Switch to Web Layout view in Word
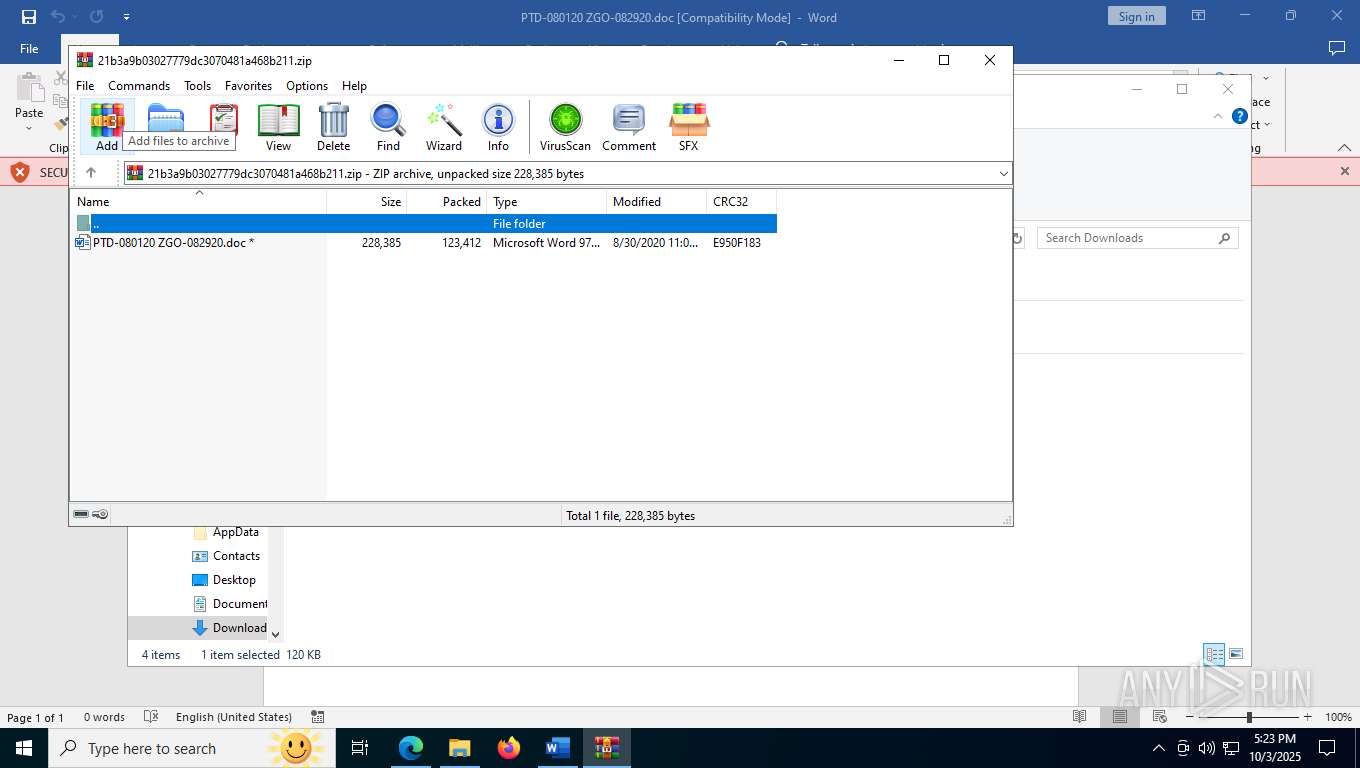The height and width of the screenshot is (768, 1360). click(x=1160, y=717)
